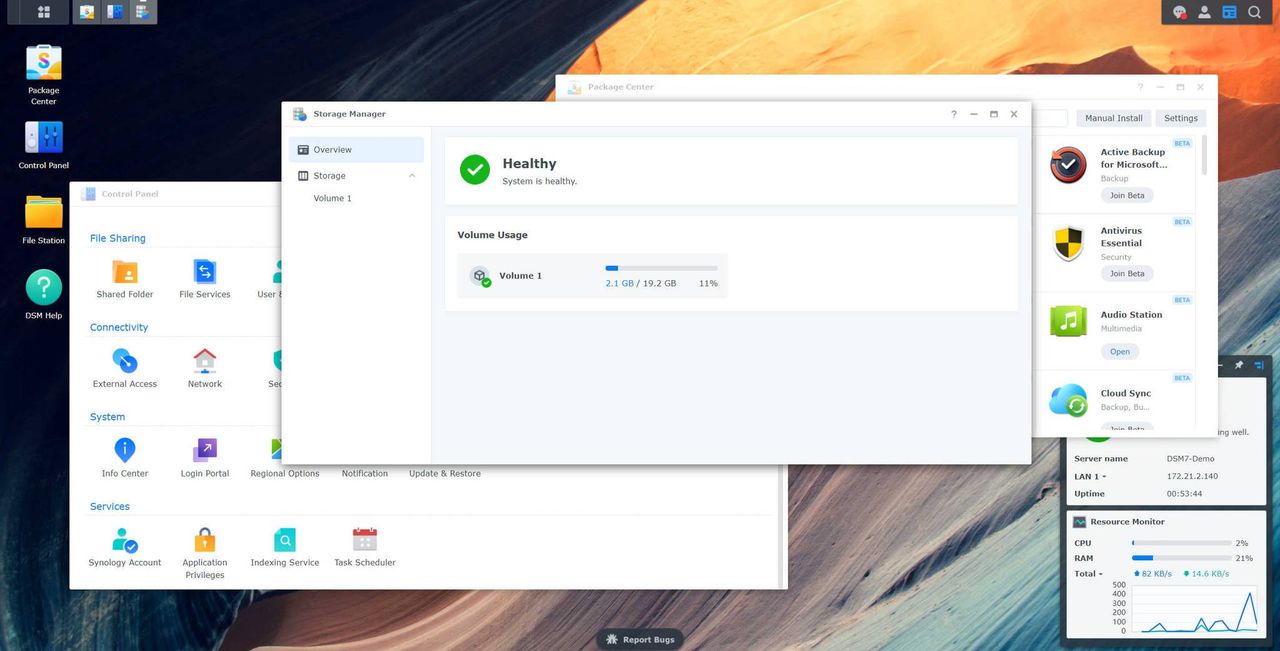Viewport: 1280px width, 651px height.
Task: Open the search magnifier in top bar
Action: 1254,13
